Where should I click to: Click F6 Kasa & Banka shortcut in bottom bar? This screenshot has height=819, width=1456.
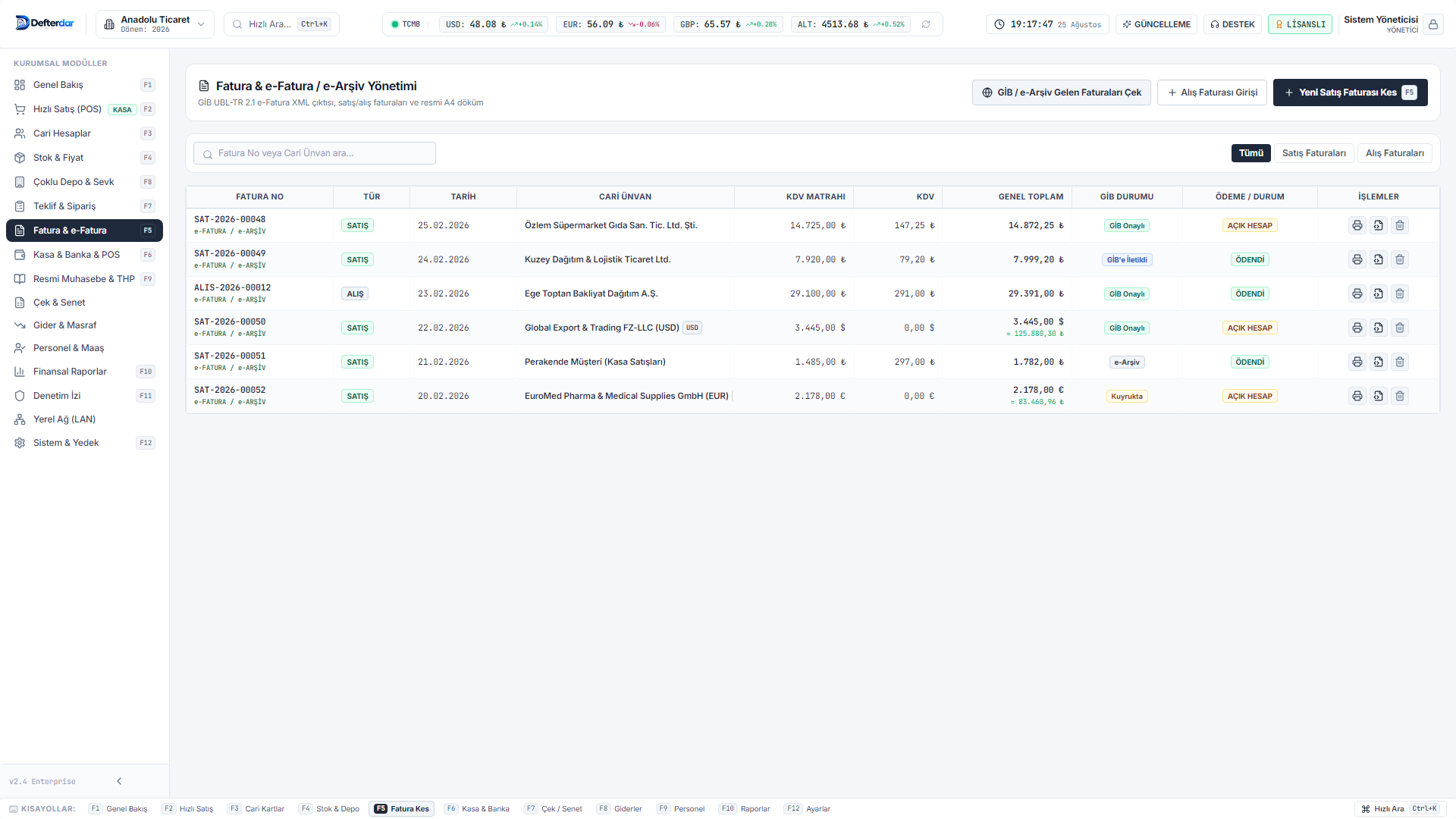(x=477, y=809)
